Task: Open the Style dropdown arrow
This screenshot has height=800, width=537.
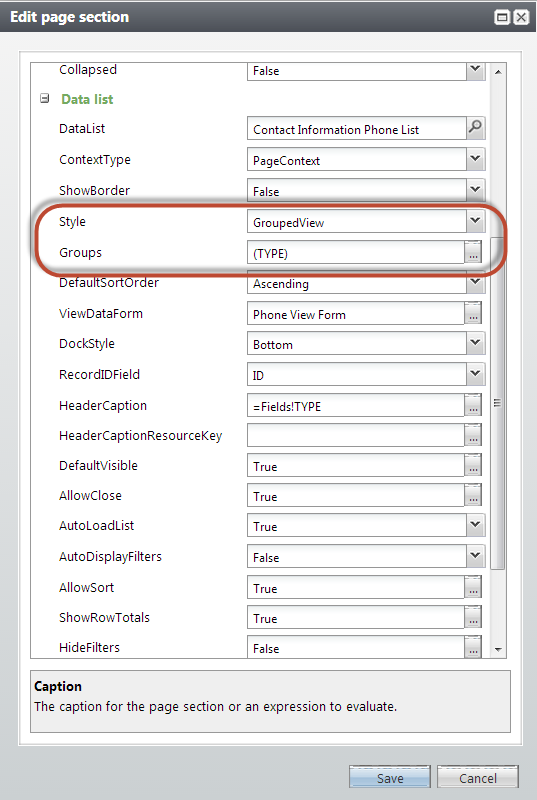Action: (x=475, y=220)
